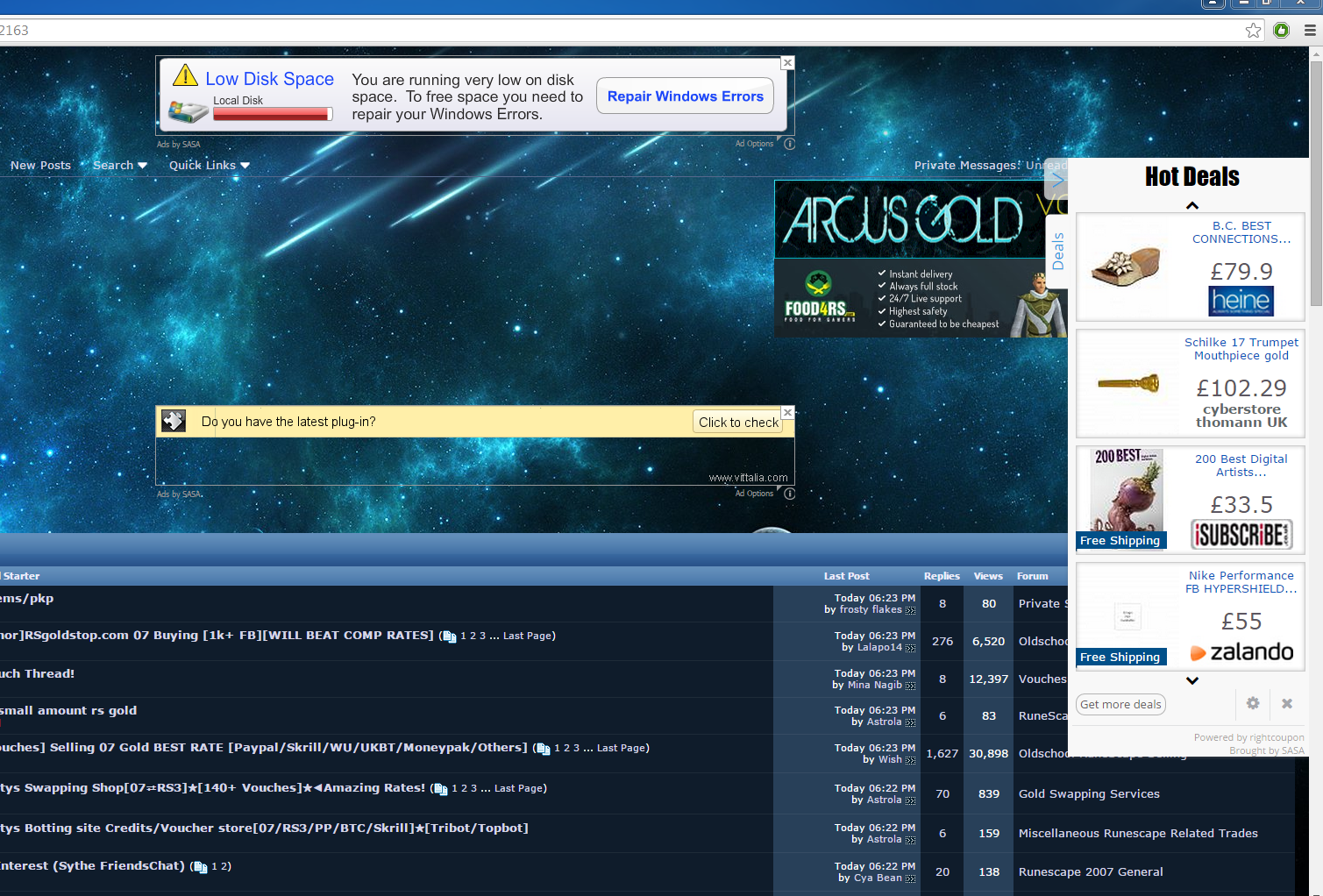Image resolution: width=1323 pixels, height=896 pixels.
Task: Go to last post by Cya Bean icon
Action: tap(911, 878)
